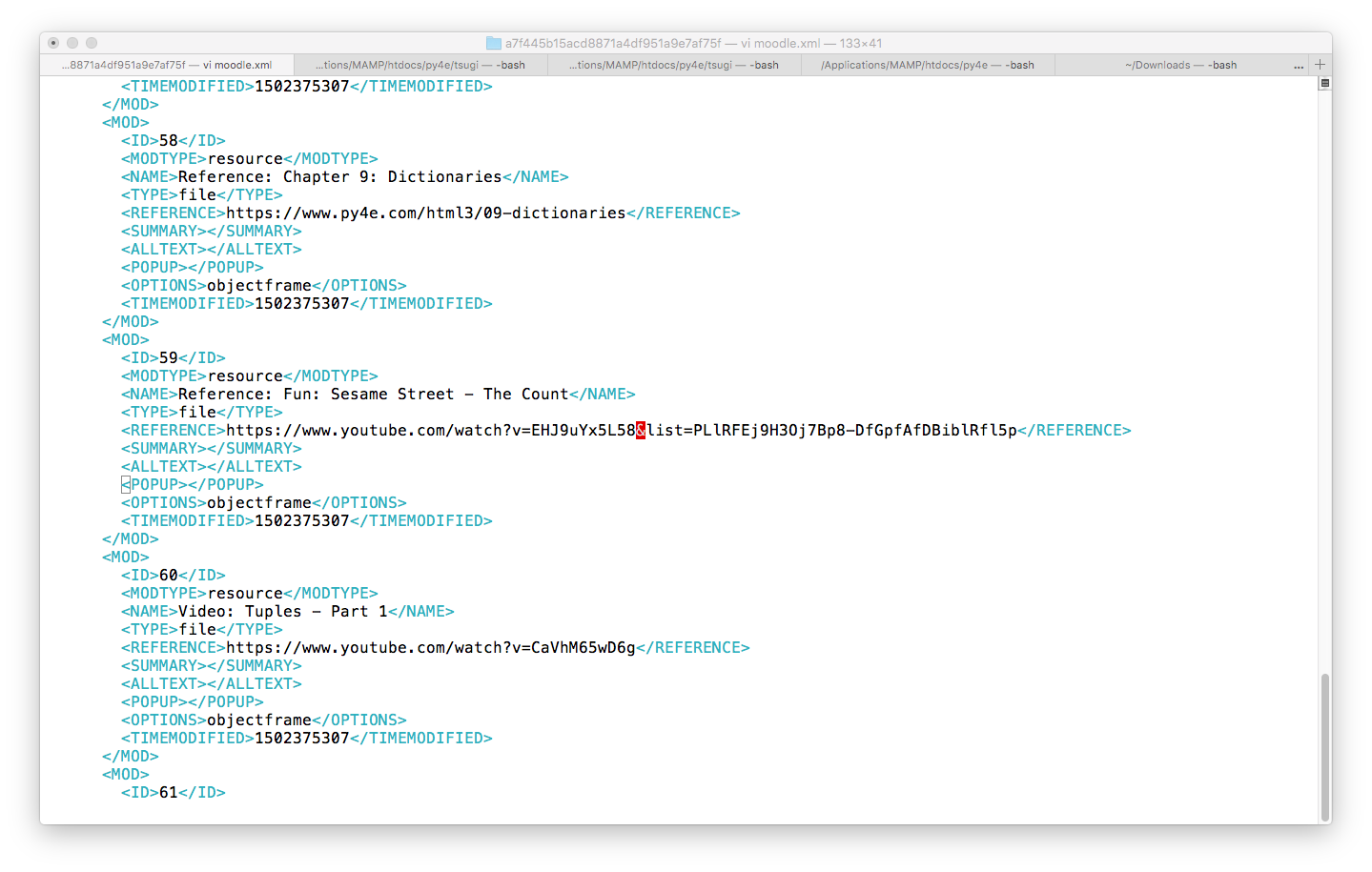1372x872 pixels.
Task: Click the ID value 59
Action: pyautogui.click(x=169, y=358)
